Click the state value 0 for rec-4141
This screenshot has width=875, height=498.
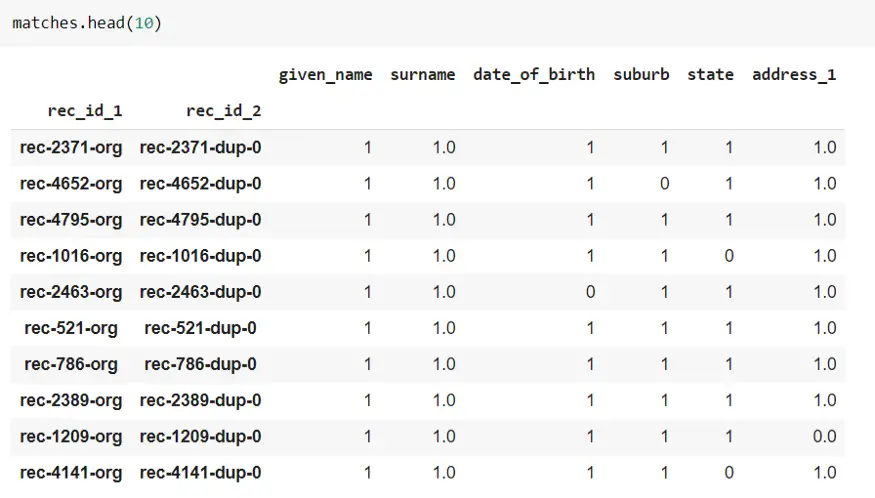(x=729, y=473)
